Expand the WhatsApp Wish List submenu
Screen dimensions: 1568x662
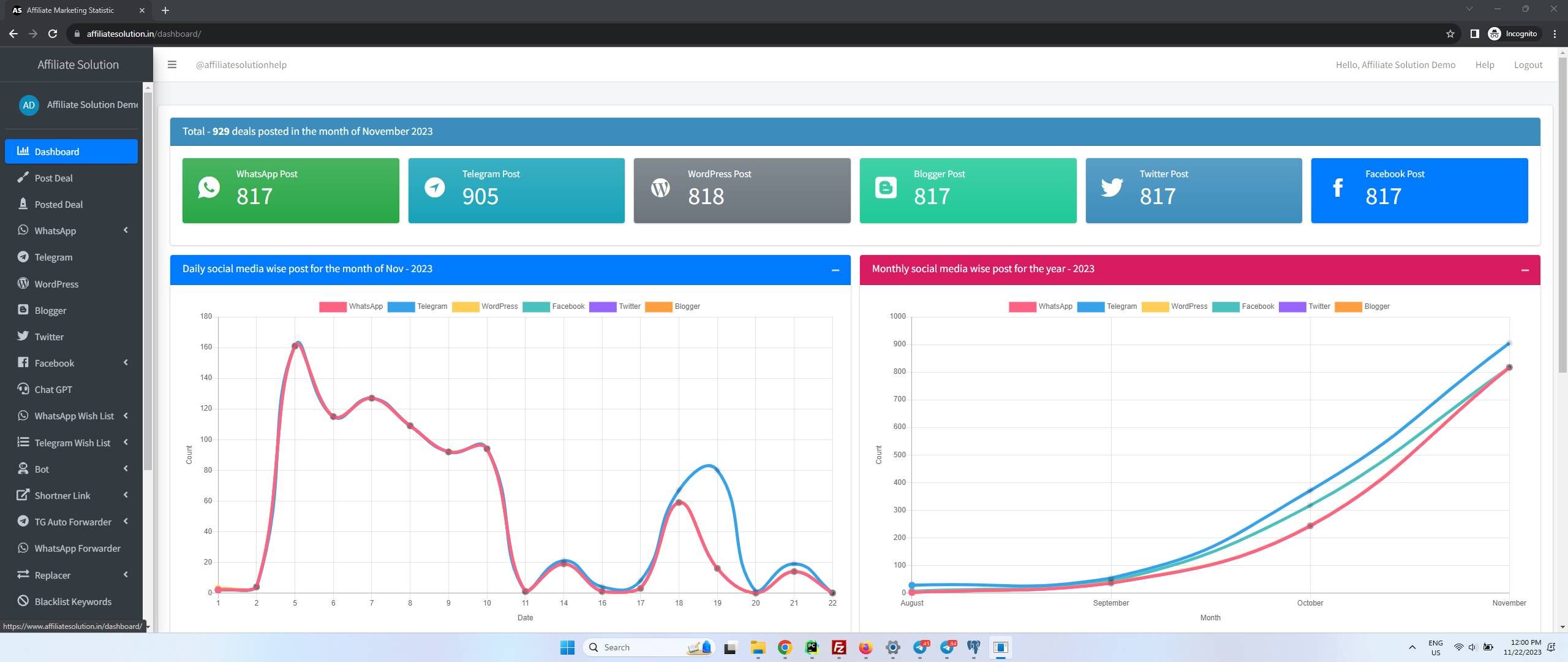73,416
